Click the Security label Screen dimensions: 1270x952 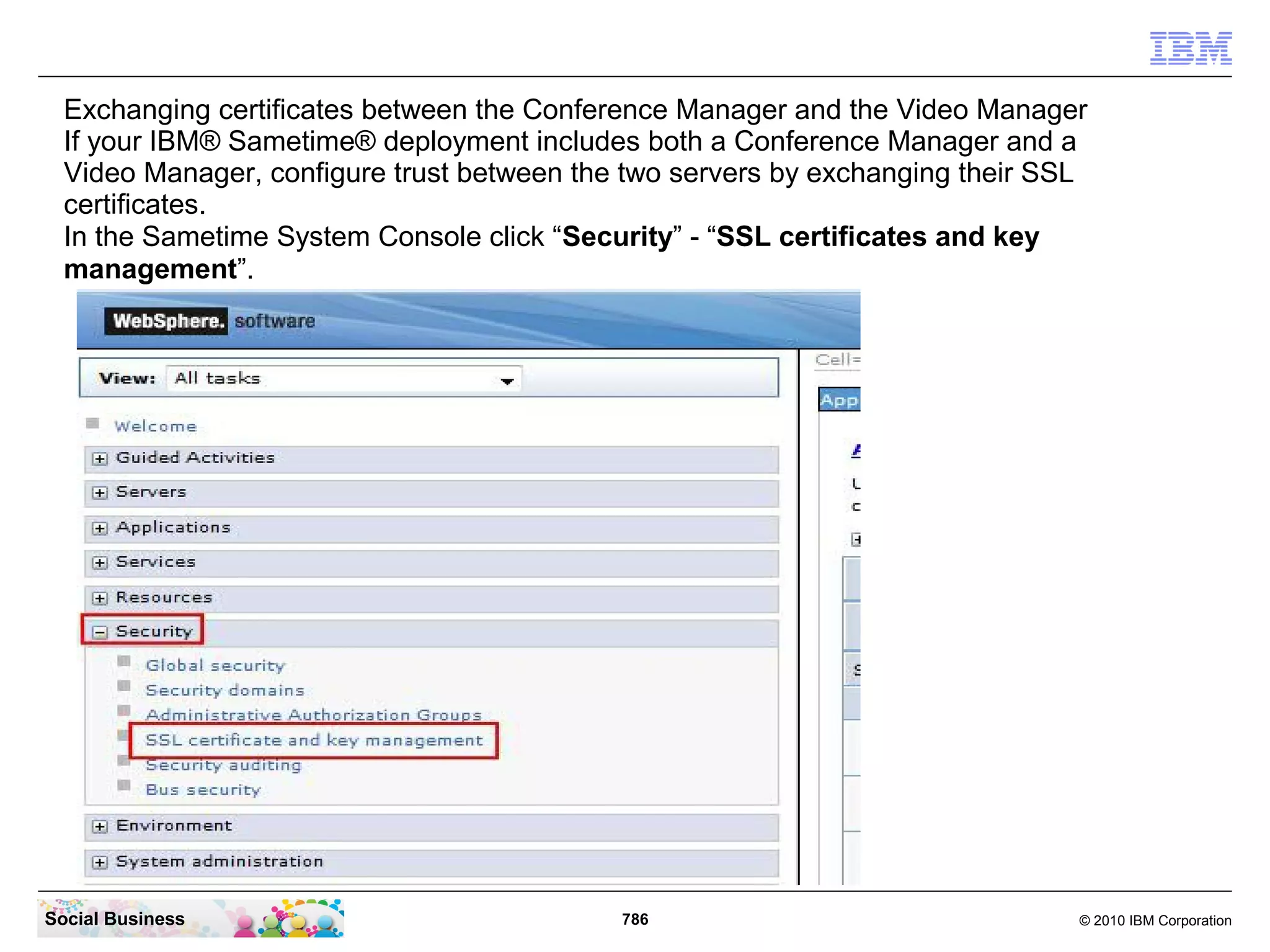point(154,632)
